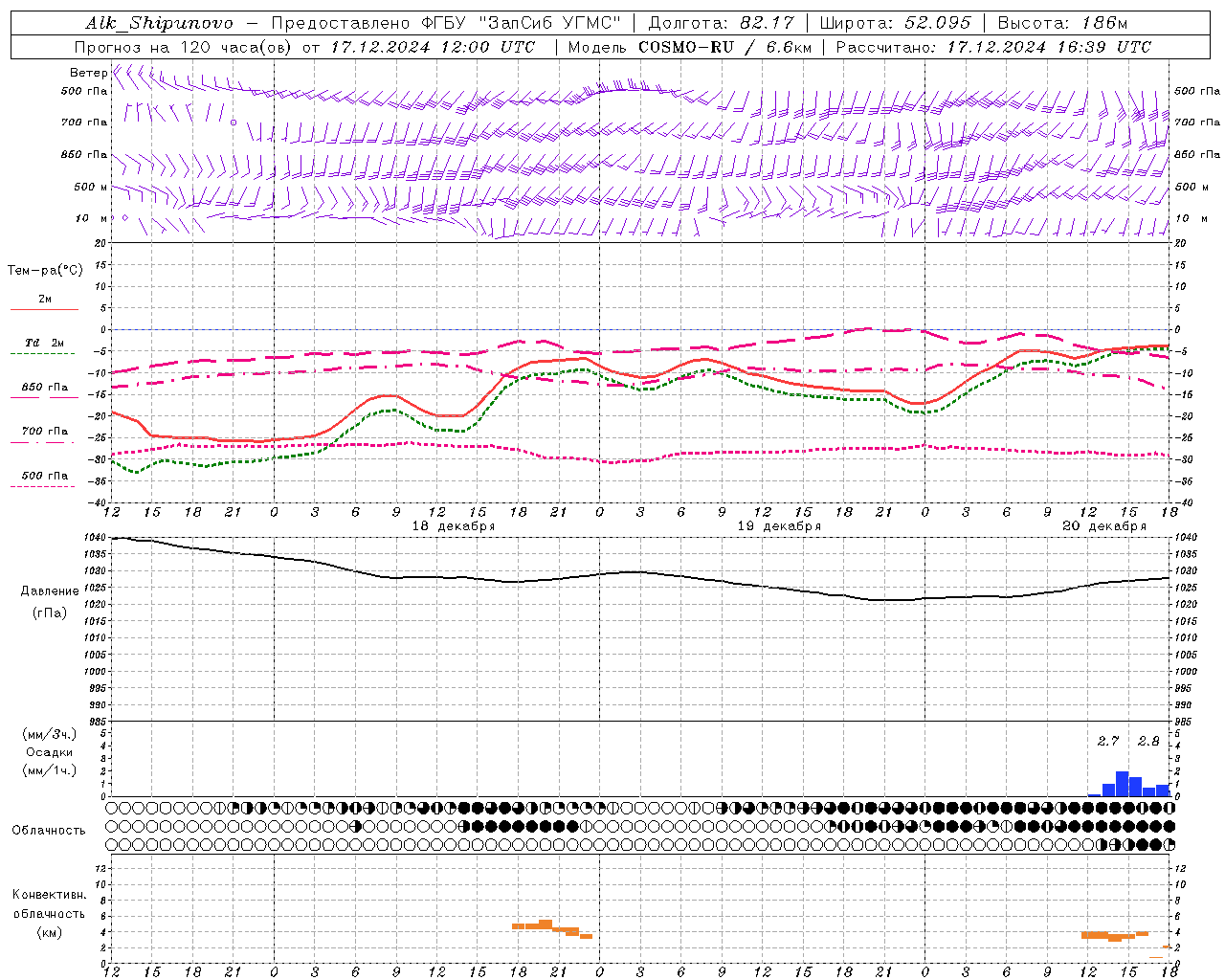Screen dimensions: 1225x980
Task: Click the '(мм/1ч.)' precipitation unit label
Action: pyautogui.click(x=50, y=770)
